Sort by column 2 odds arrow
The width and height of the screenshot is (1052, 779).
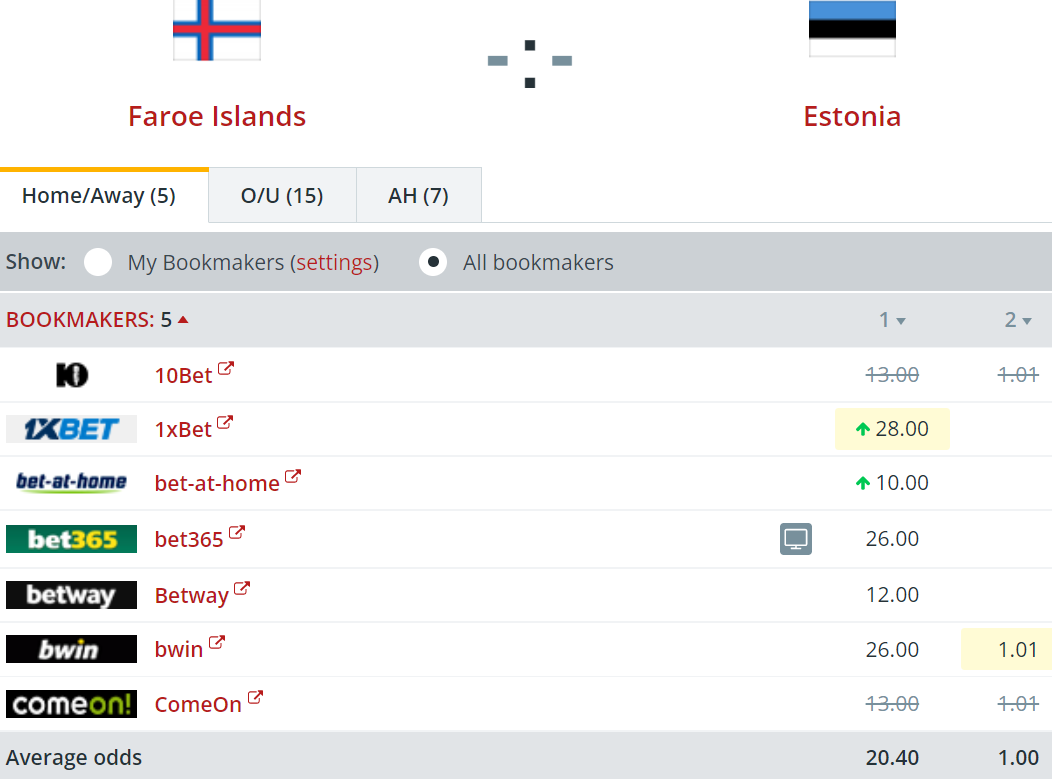coord(1027,321)
